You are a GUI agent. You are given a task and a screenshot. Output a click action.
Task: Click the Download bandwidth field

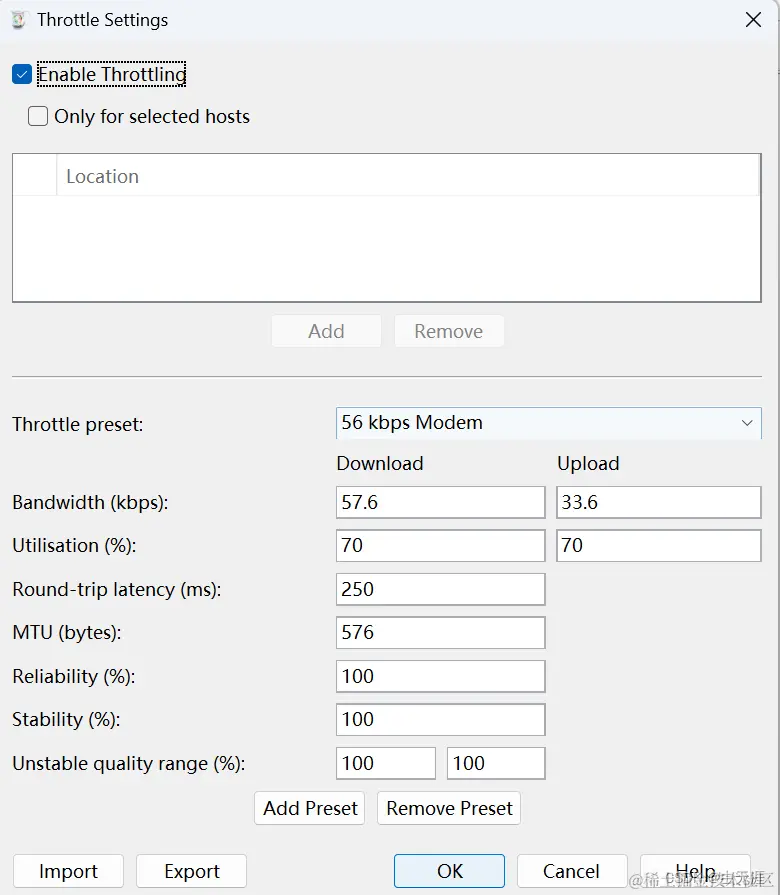(x=440, y=502)
